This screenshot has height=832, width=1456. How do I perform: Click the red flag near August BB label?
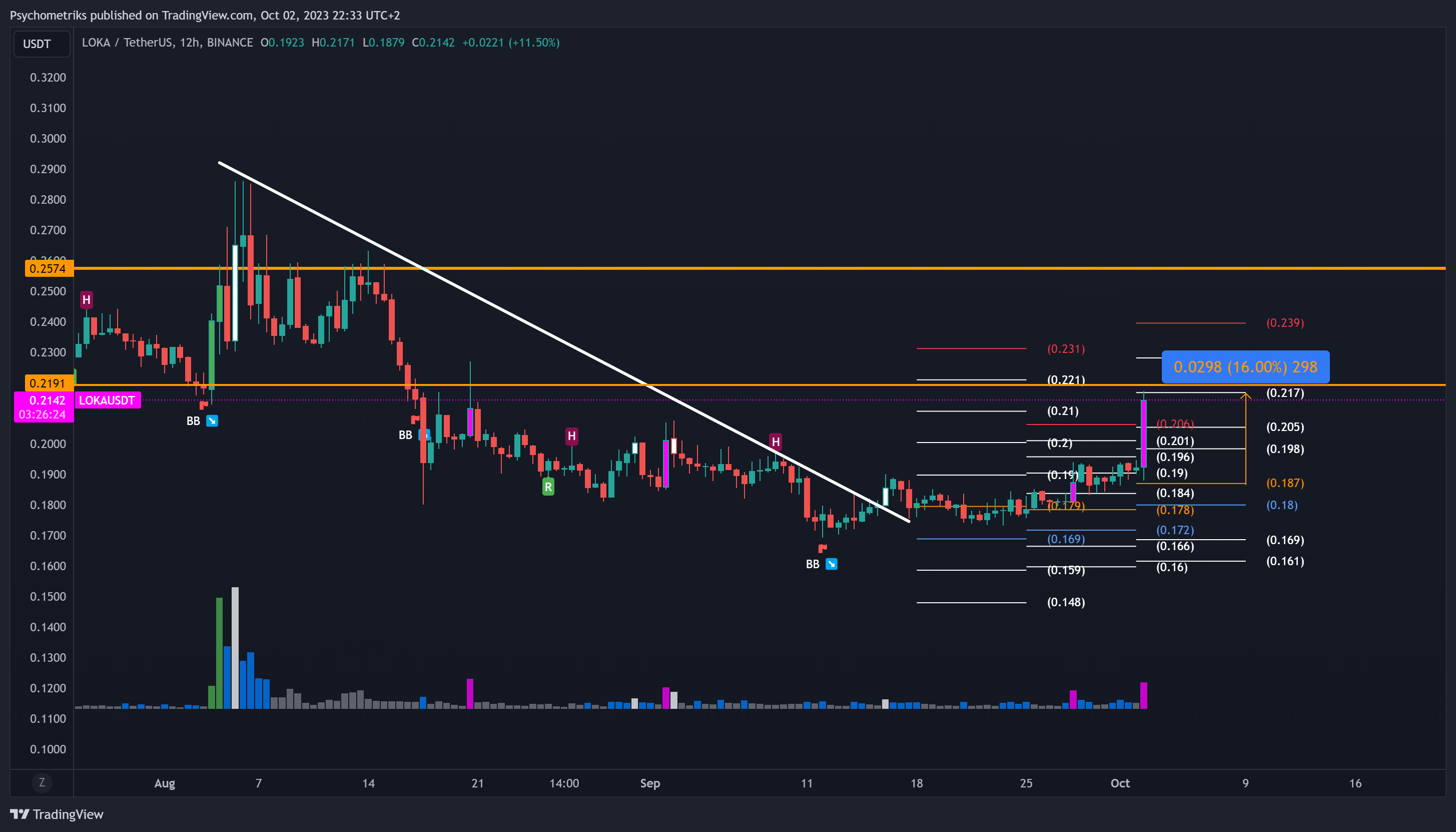coord(203,405)
